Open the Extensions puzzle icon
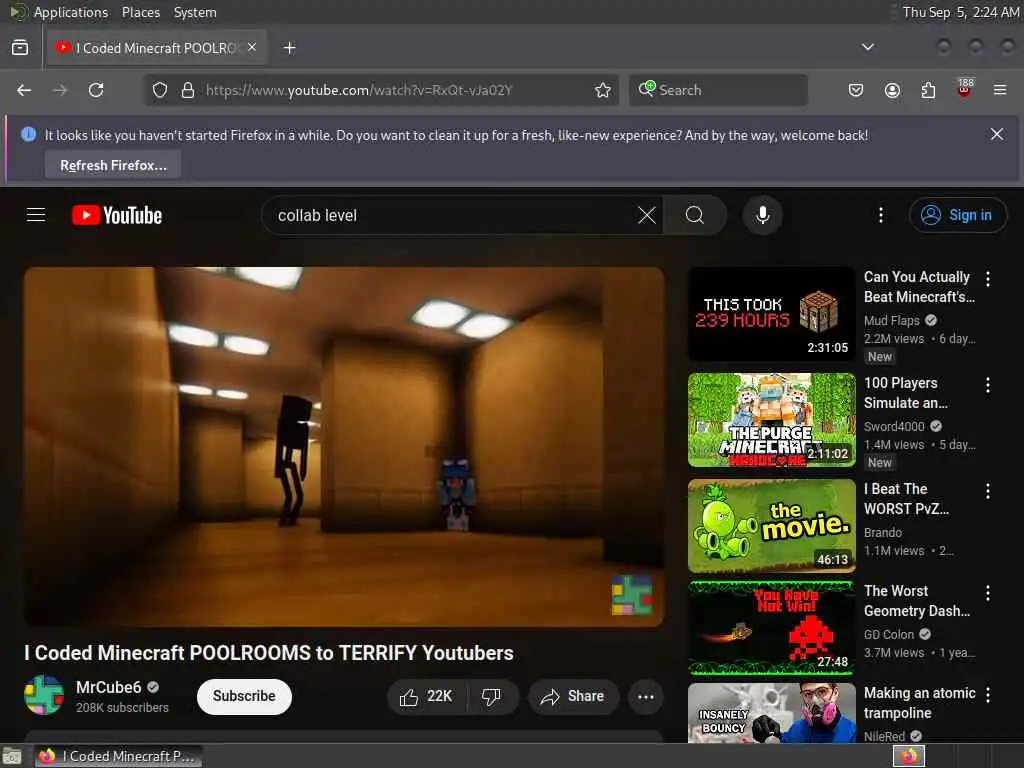This screenshot has width=1024, height=768. coord(928,90)
